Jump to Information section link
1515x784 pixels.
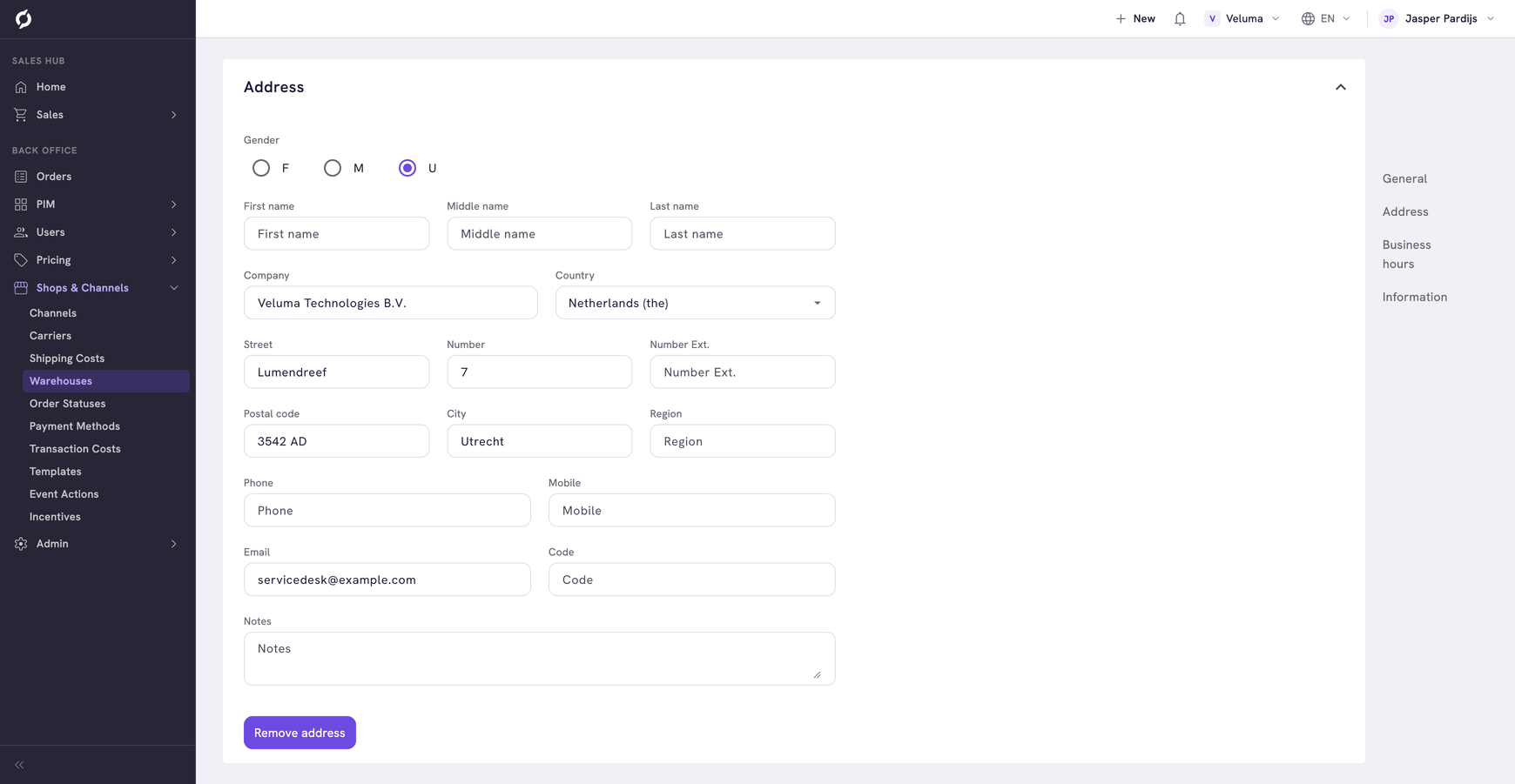coord(1415,297)
